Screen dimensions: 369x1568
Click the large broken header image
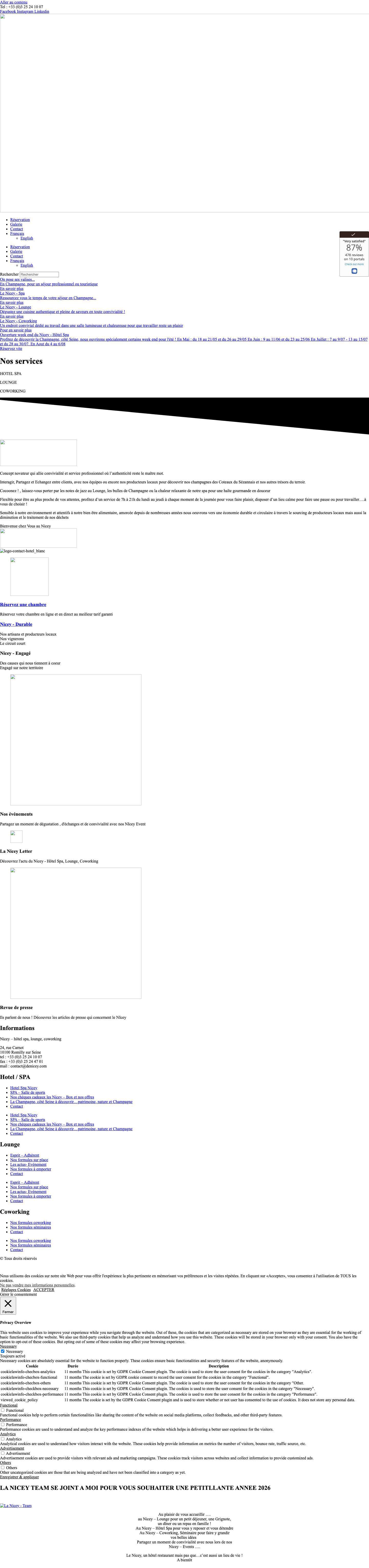tap(184, 113)
